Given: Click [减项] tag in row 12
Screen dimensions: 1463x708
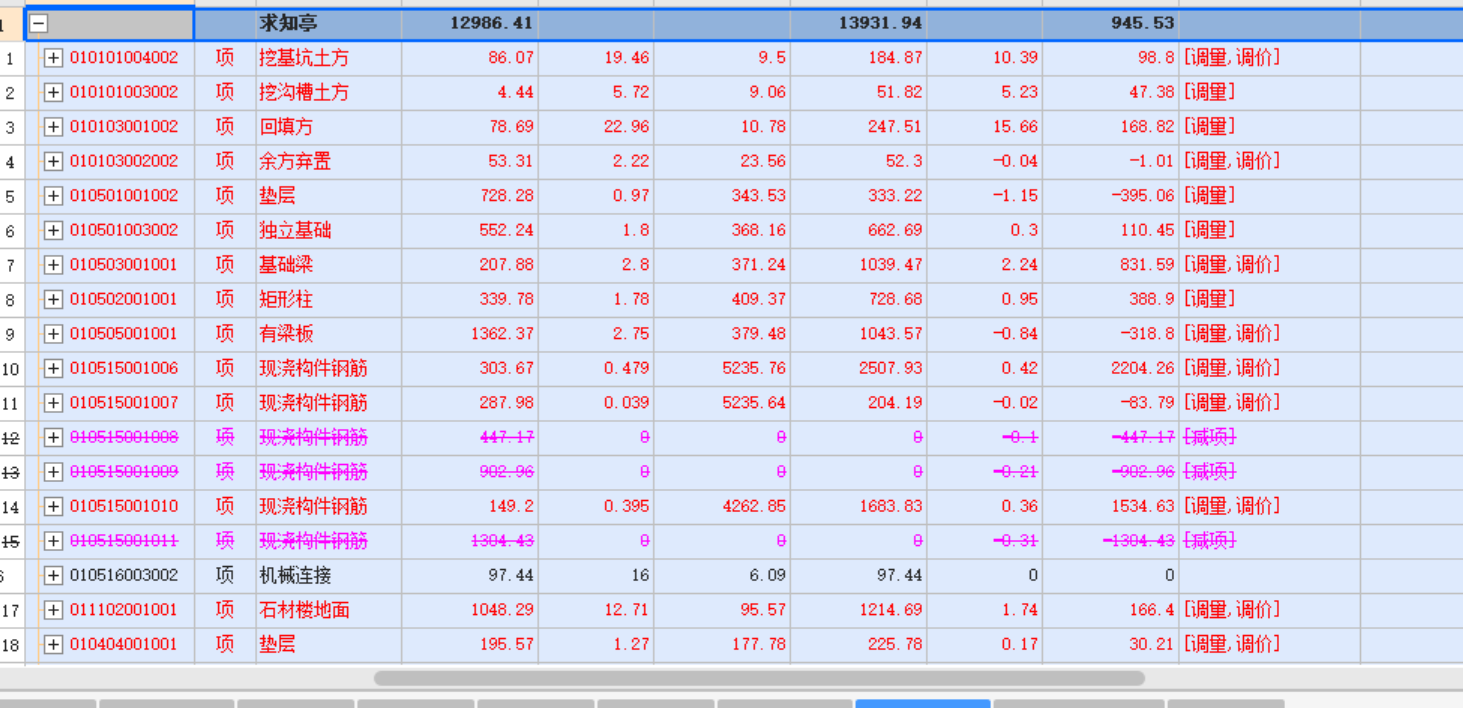Looking at the screenshot, I should pos(1210,437).
